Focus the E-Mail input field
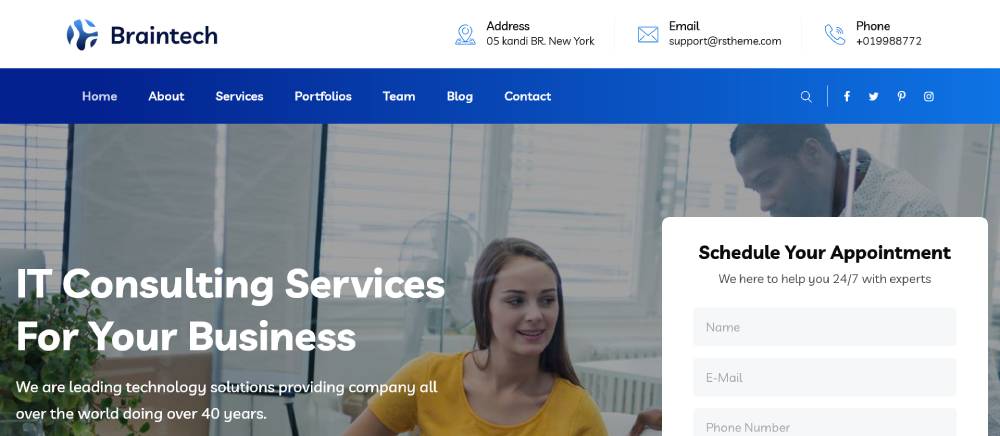Image resolution: width=1000 pixels, height=436 pixels. [825, 377]
